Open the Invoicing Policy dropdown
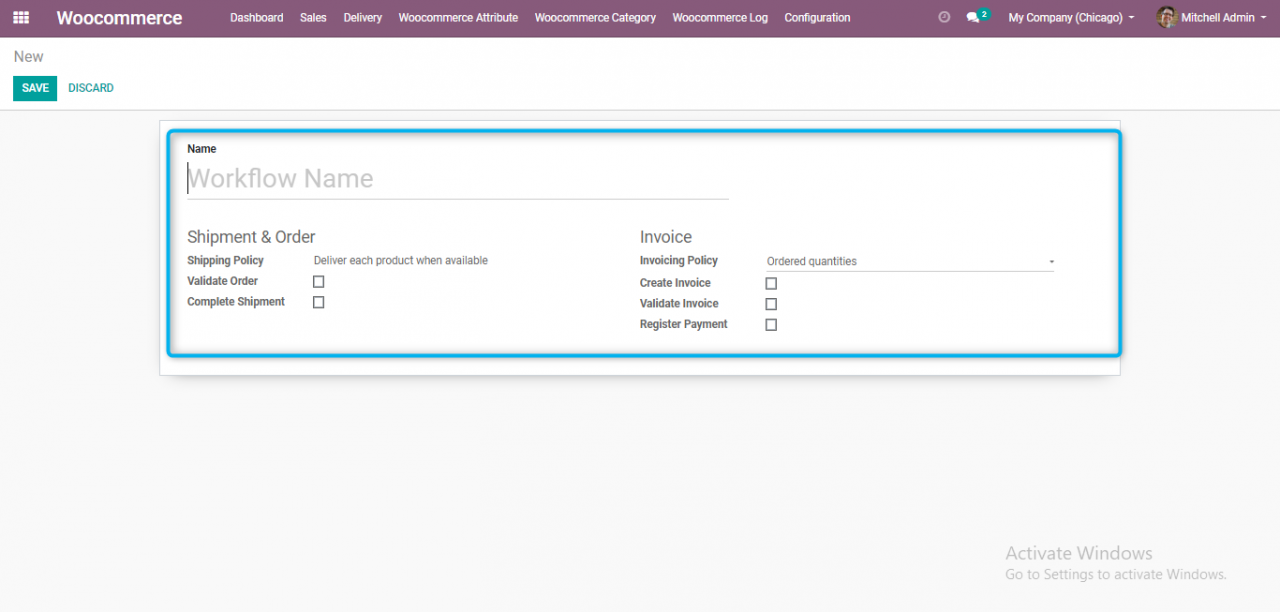Image resolution: width=1280 pixels, height=612 pixels. (x=1049, y=261)
